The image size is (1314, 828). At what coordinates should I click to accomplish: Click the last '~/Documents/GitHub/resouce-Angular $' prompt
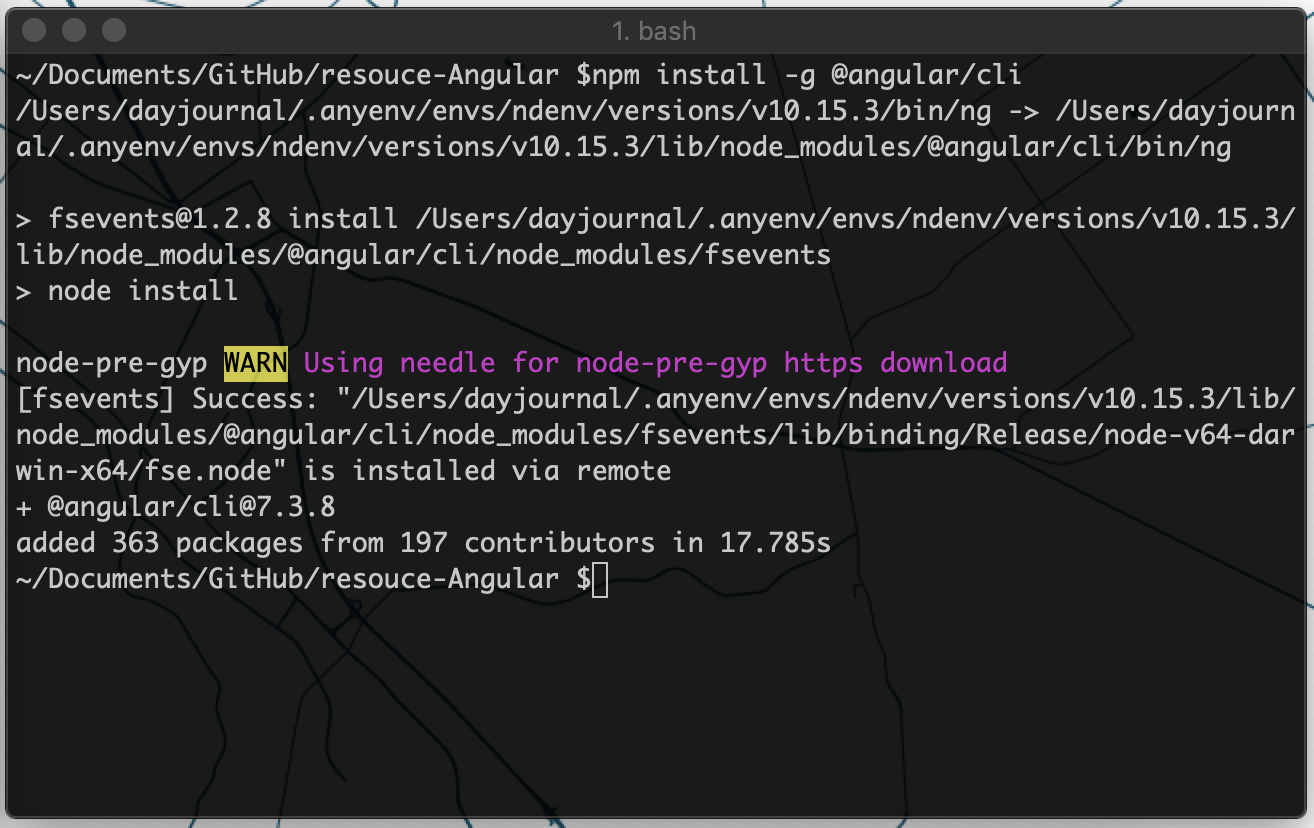point(304,579)
